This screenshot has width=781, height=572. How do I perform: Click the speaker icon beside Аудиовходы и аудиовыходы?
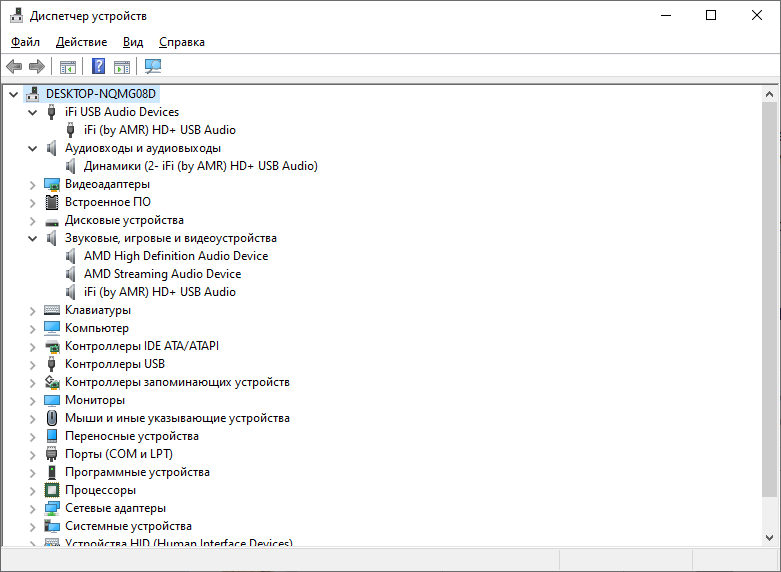[52, 148]
